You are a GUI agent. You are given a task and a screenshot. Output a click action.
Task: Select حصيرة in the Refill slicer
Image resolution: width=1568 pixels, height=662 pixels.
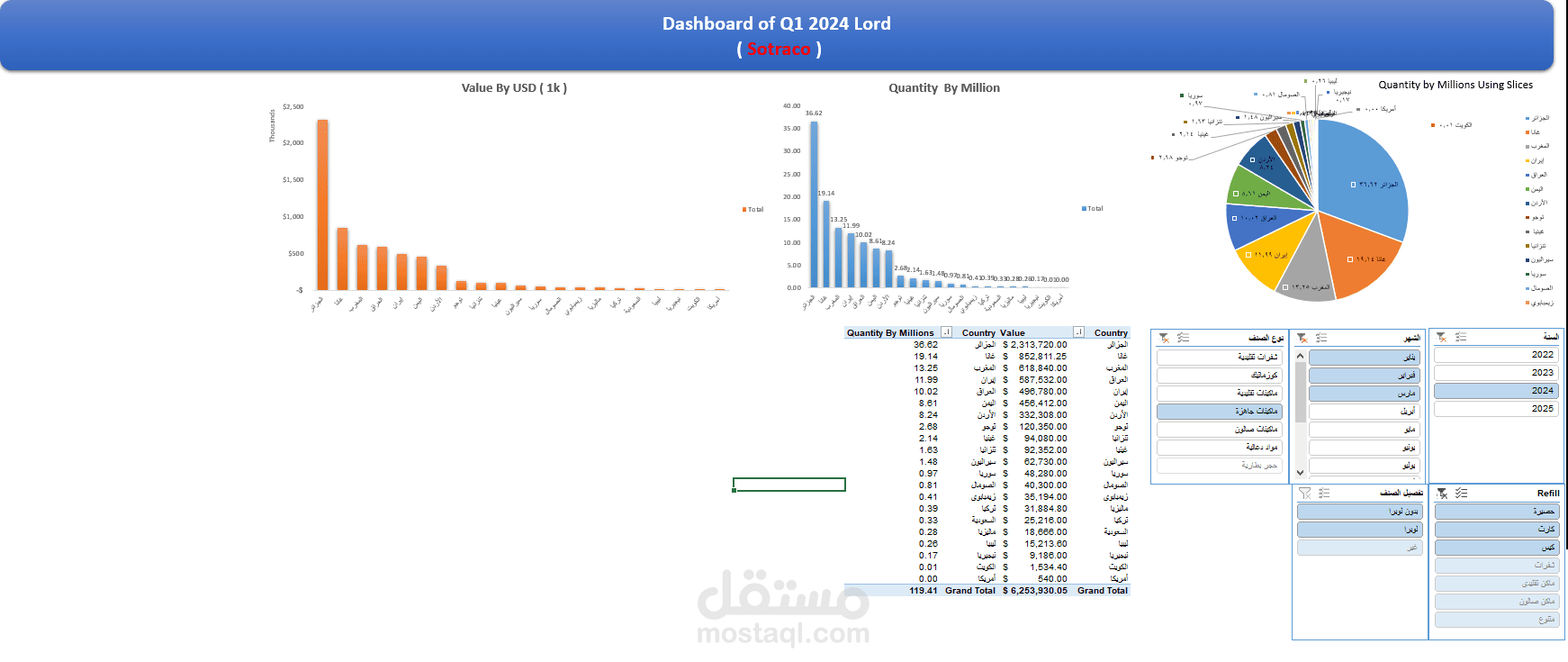(x=1496, y=512)
